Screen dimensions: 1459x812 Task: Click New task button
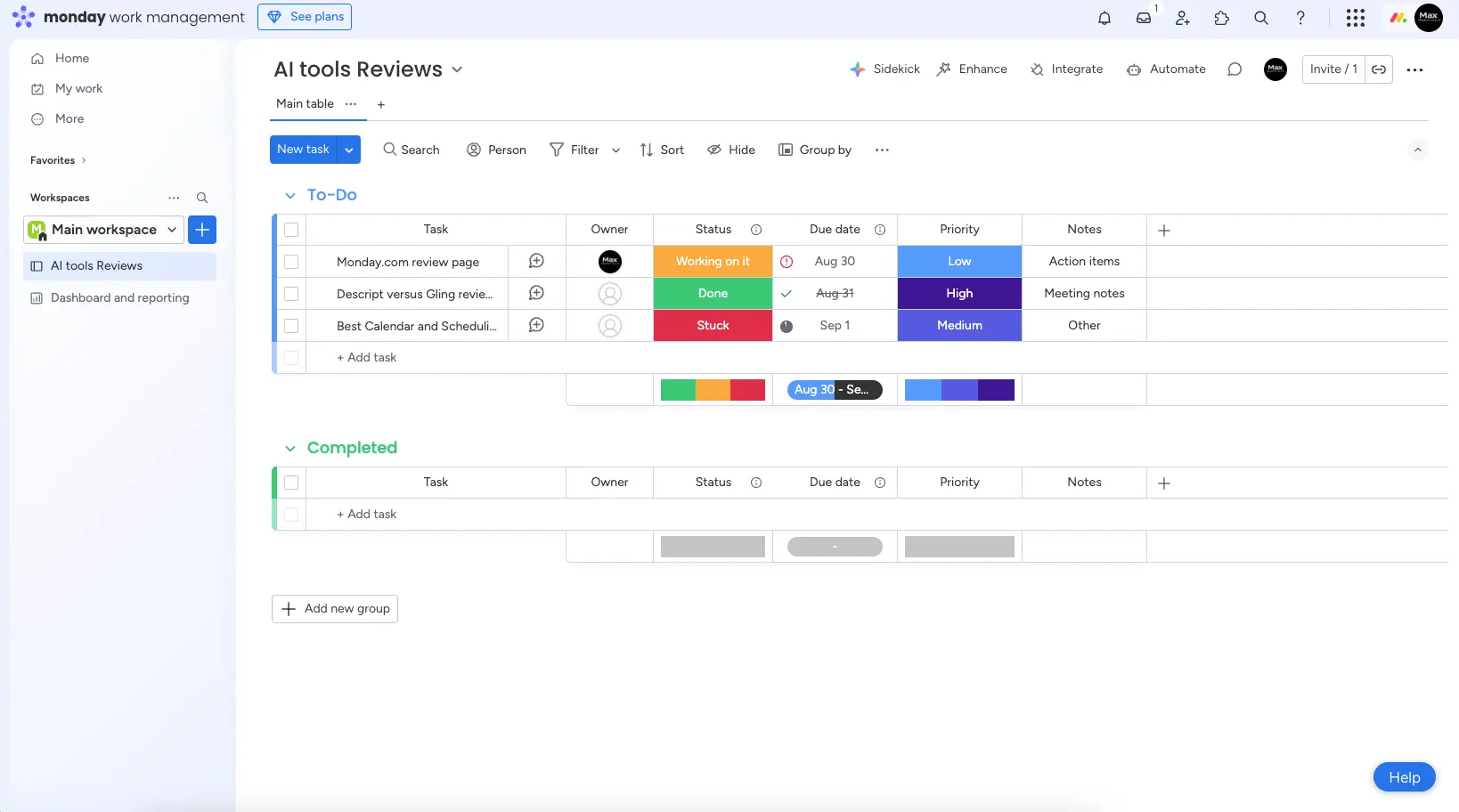coord(303,150)
